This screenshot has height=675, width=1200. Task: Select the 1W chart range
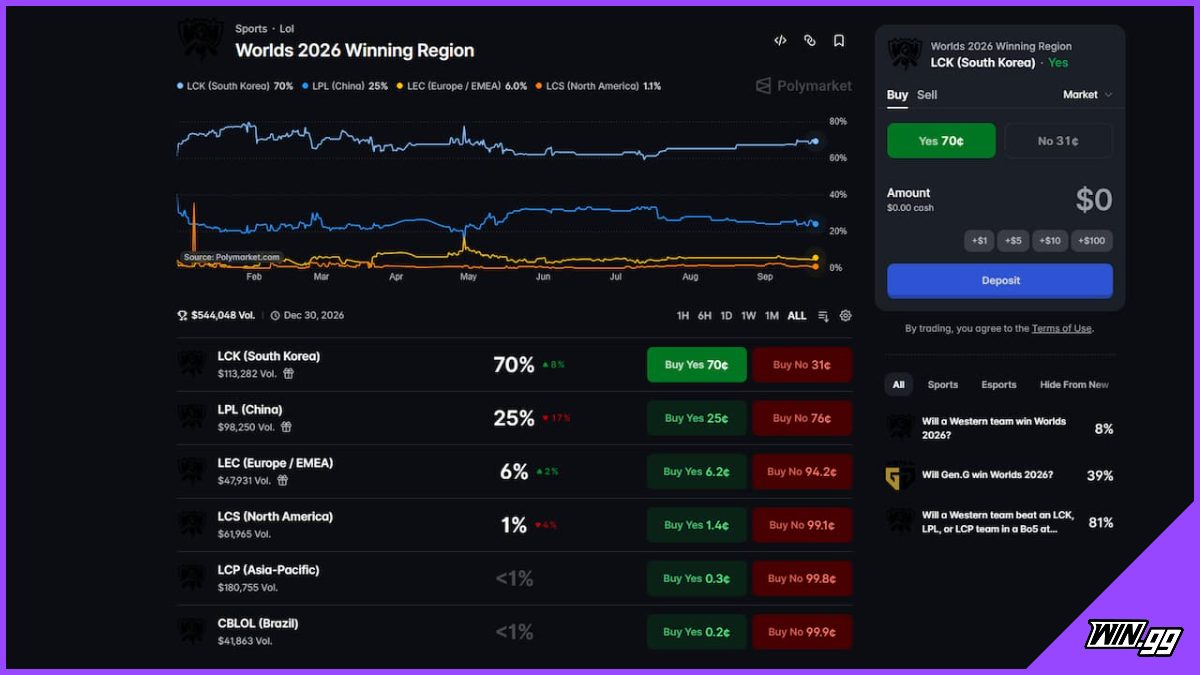[x=748, y=316]
